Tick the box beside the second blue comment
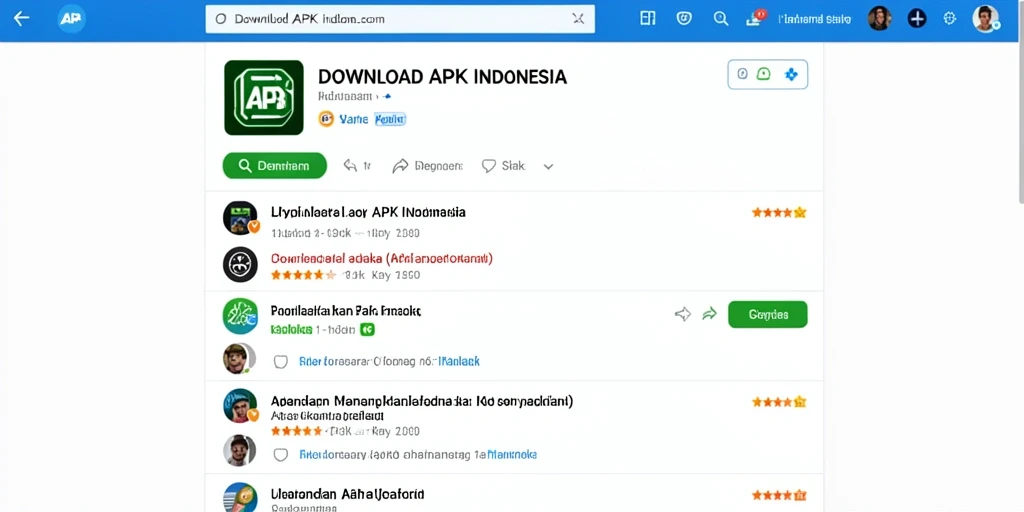The height and width of the screenshot is (512, 1024). tap(281, 455)
